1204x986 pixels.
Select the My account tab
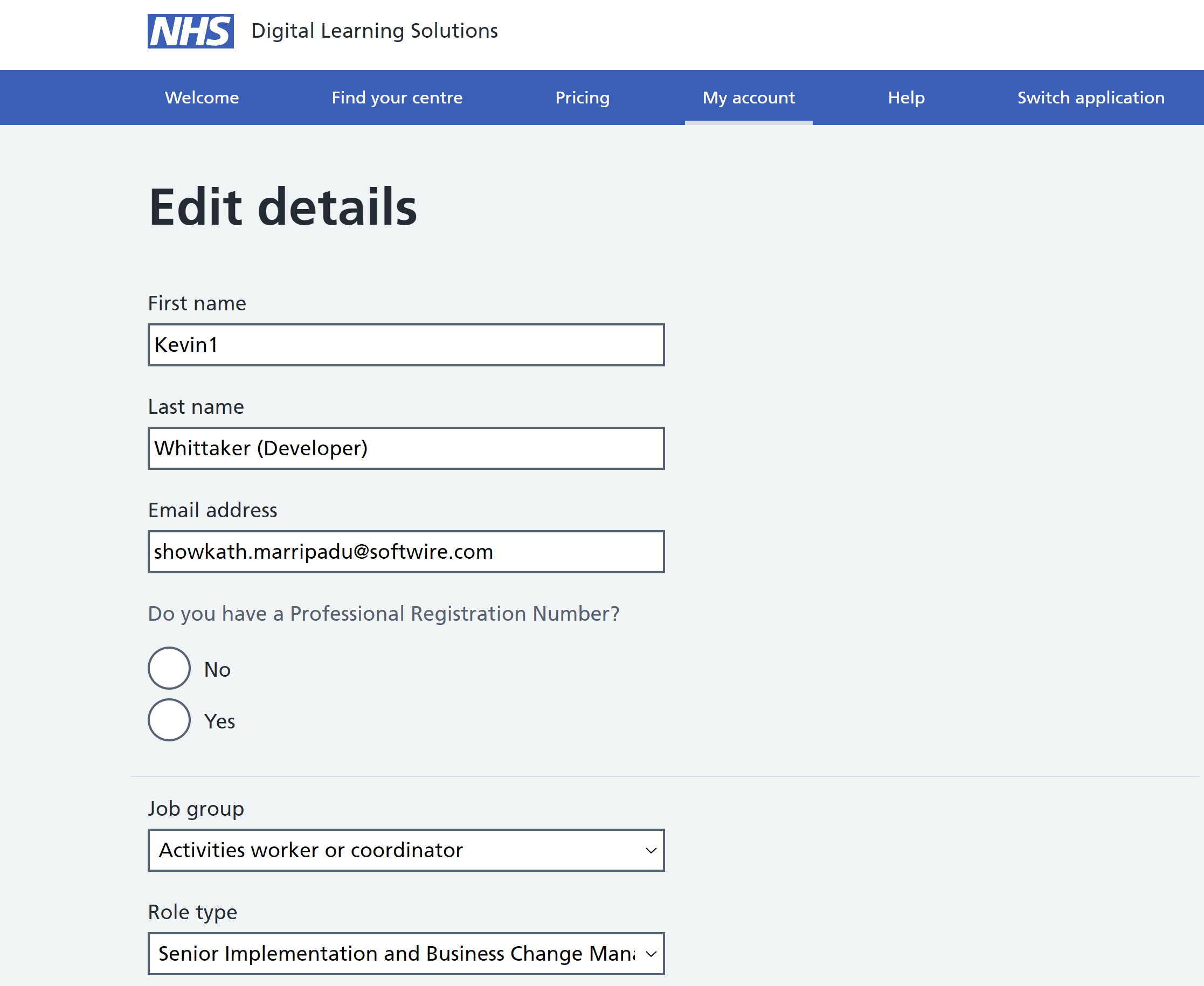coord(748,98)
